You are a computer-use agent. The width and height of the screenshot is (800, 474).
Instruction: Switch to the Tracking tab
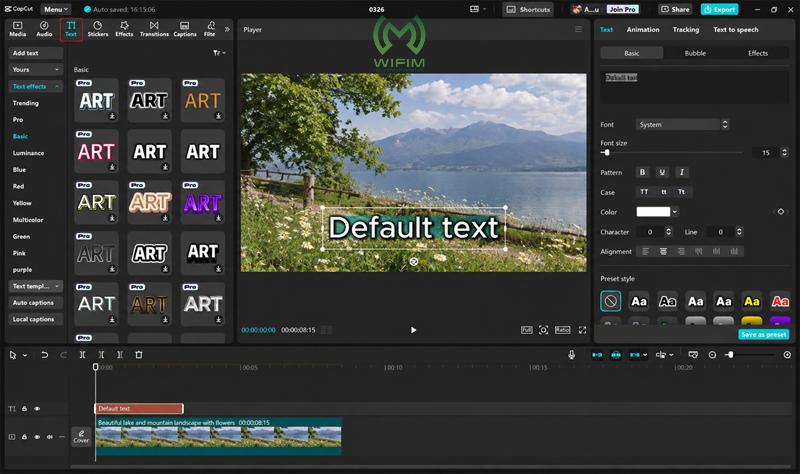[x=686, y=30]
